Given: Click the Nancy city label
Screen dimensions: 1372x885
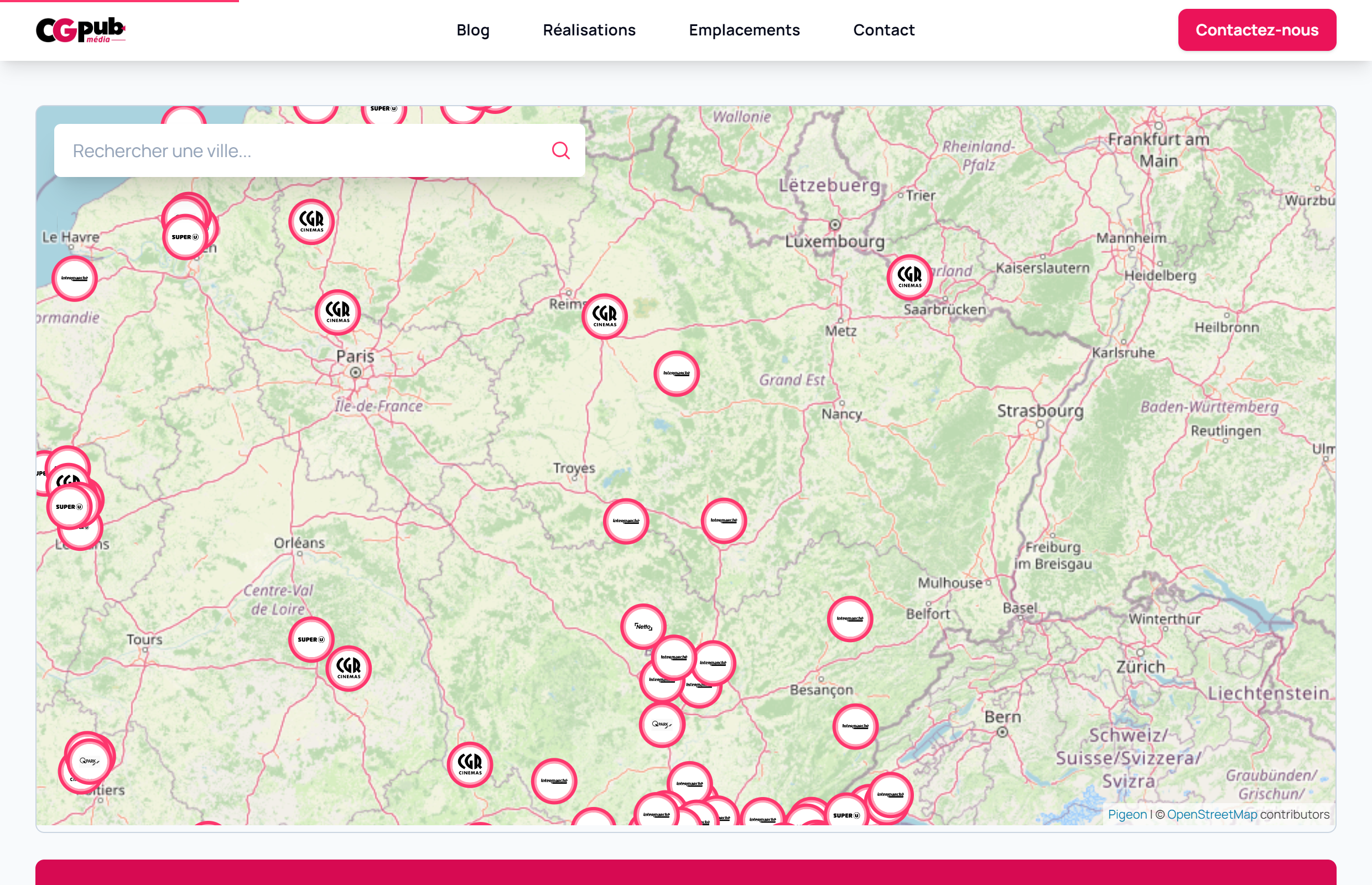Looking at the screenshot, I should tap(841, 414).
